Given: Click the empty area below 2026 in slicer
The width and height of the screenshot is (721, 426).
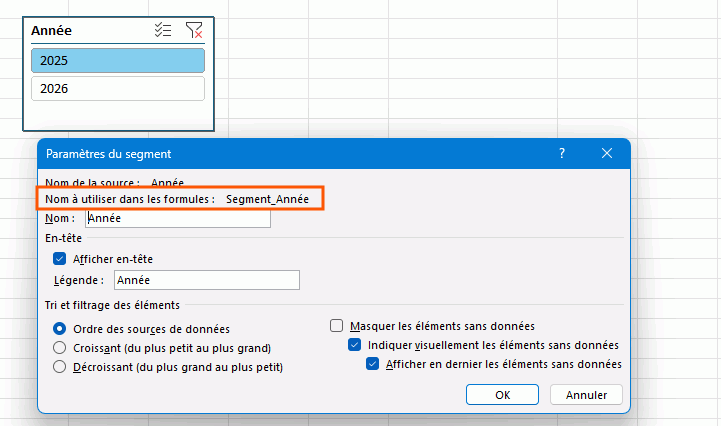Looking at the screenshot, I should [x=118, y=116].
